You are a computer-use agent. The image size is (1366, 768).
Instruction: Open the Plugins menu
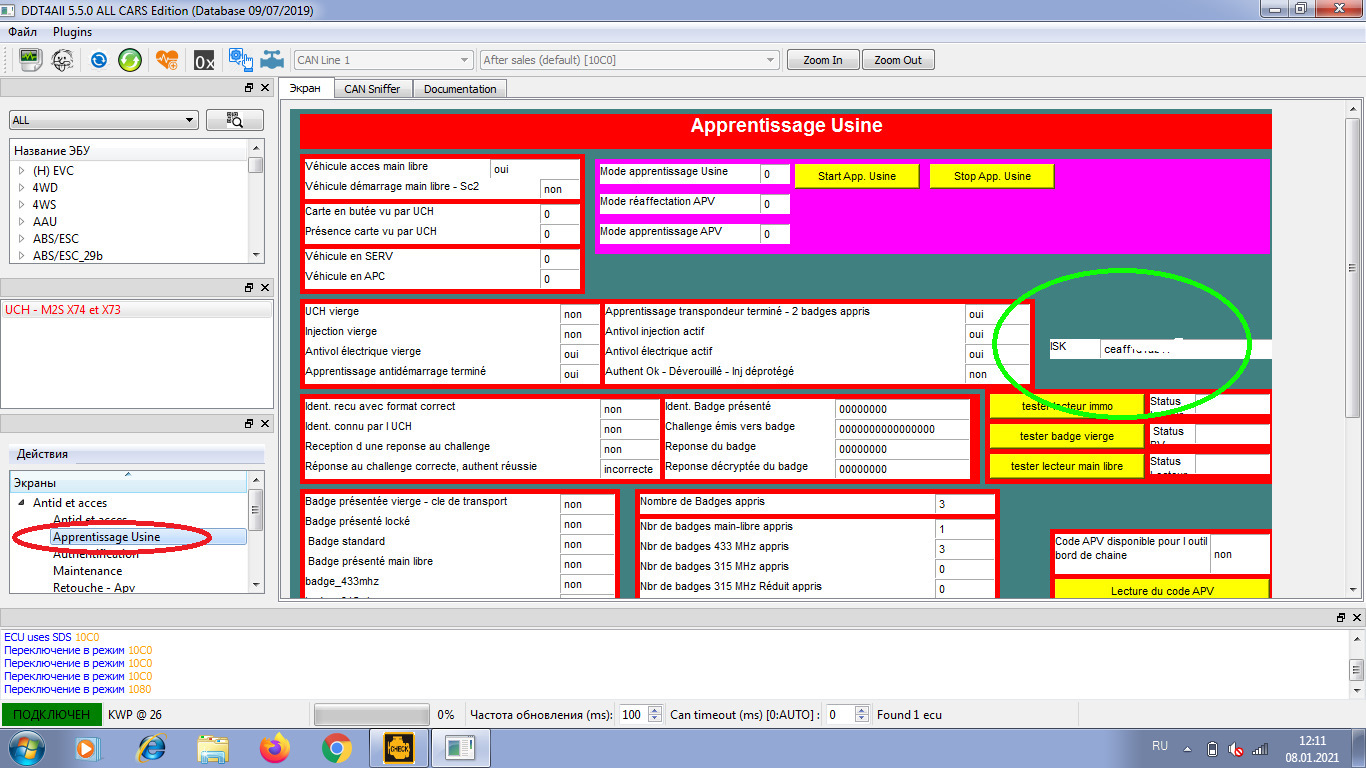(73, 32)
